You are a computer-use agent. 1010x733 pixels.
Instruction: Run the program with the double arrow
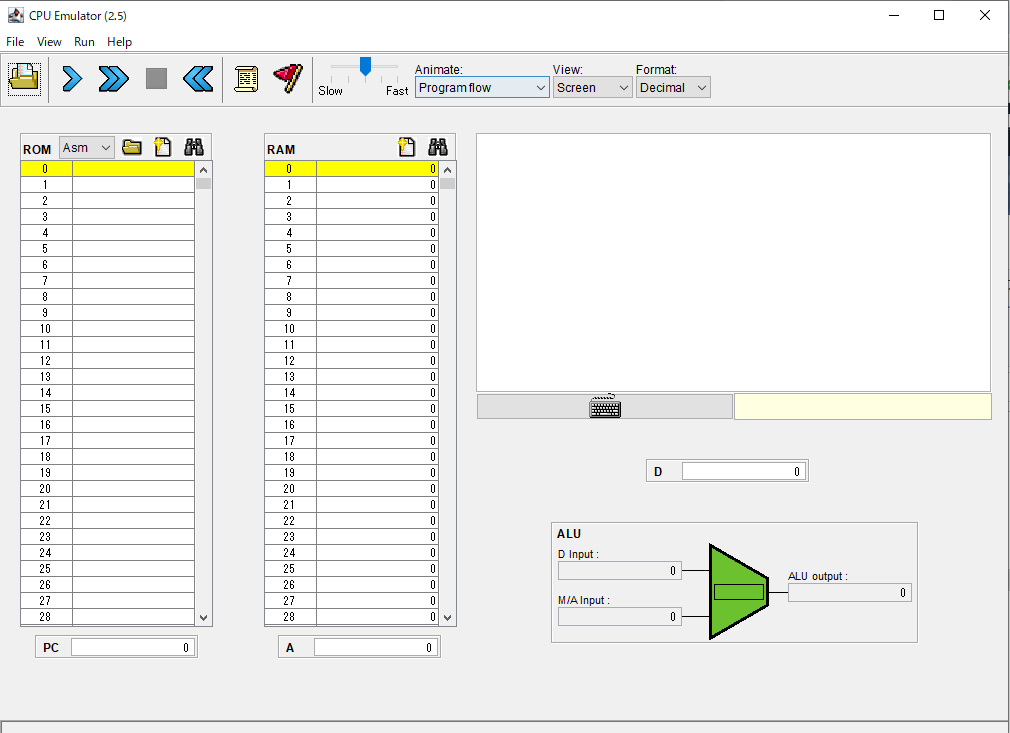[113, 79]
